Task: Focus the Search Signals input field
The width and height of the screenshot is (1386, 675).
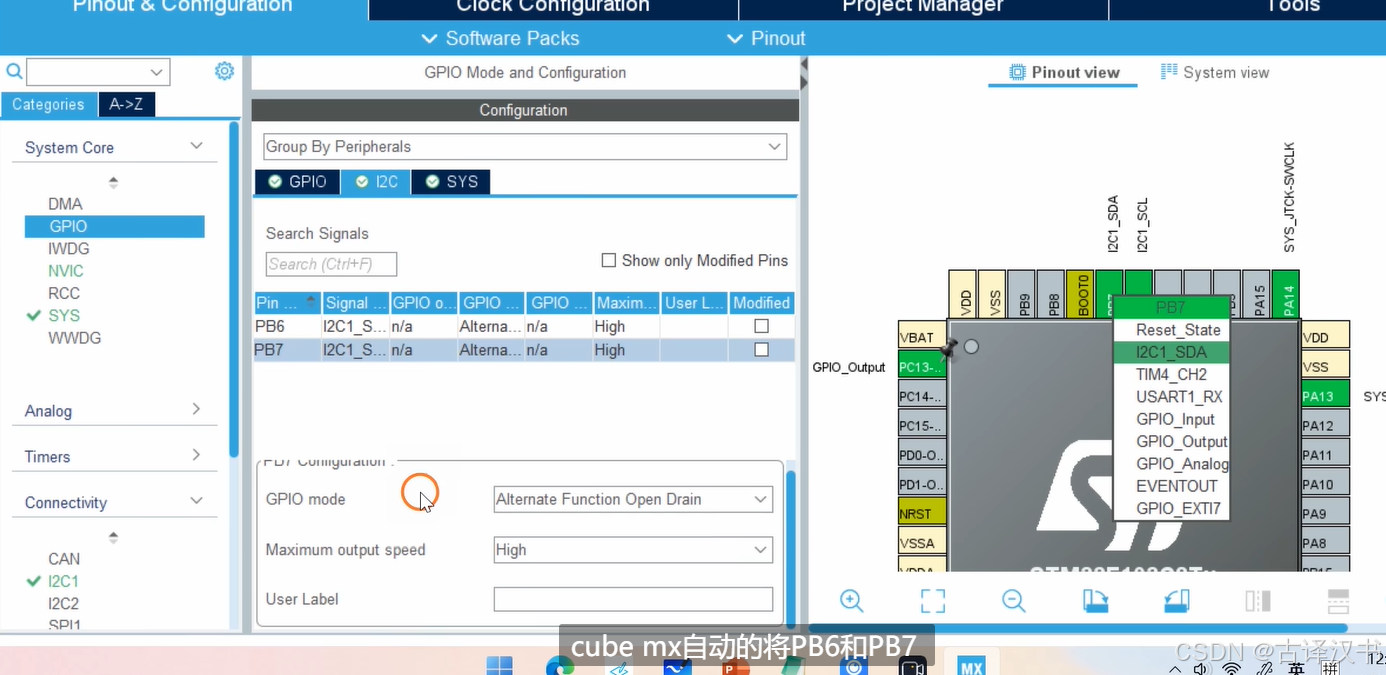Action: (x=331, y=264)
